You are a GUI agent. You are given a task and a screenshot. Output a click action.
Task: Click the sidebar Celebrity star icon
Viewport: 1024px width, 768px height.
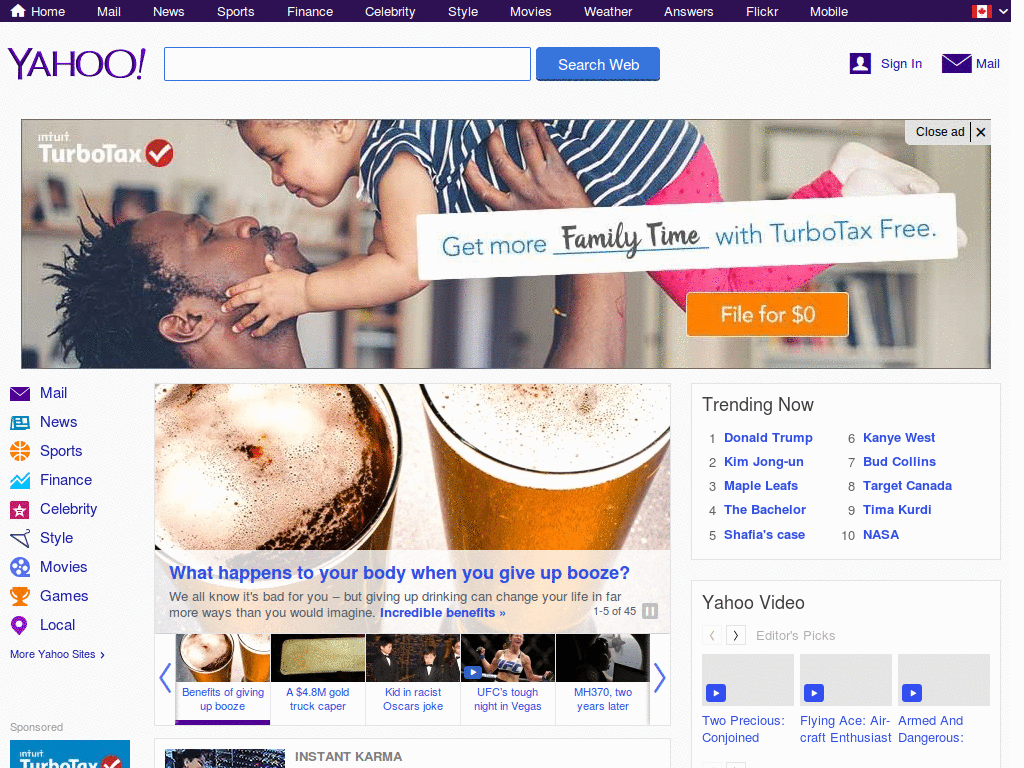tap(20, 509)
